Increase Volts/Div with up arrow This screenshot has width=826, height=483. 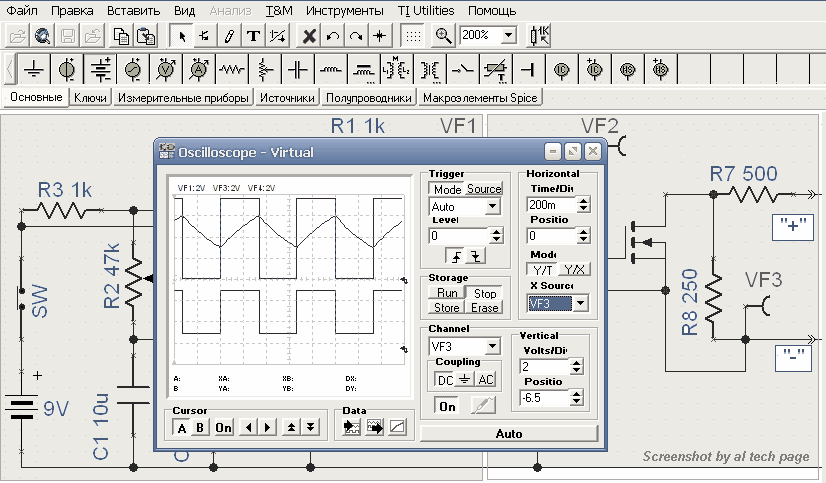576,362
